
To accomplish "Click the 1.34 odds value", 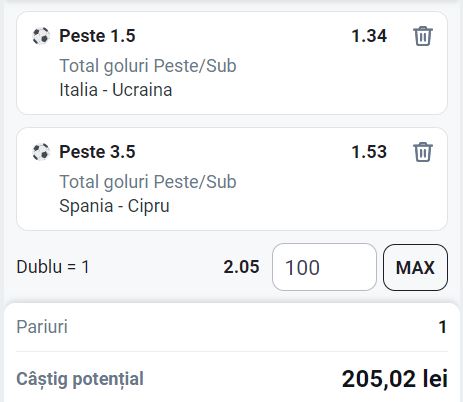I will tap(369, 36).
